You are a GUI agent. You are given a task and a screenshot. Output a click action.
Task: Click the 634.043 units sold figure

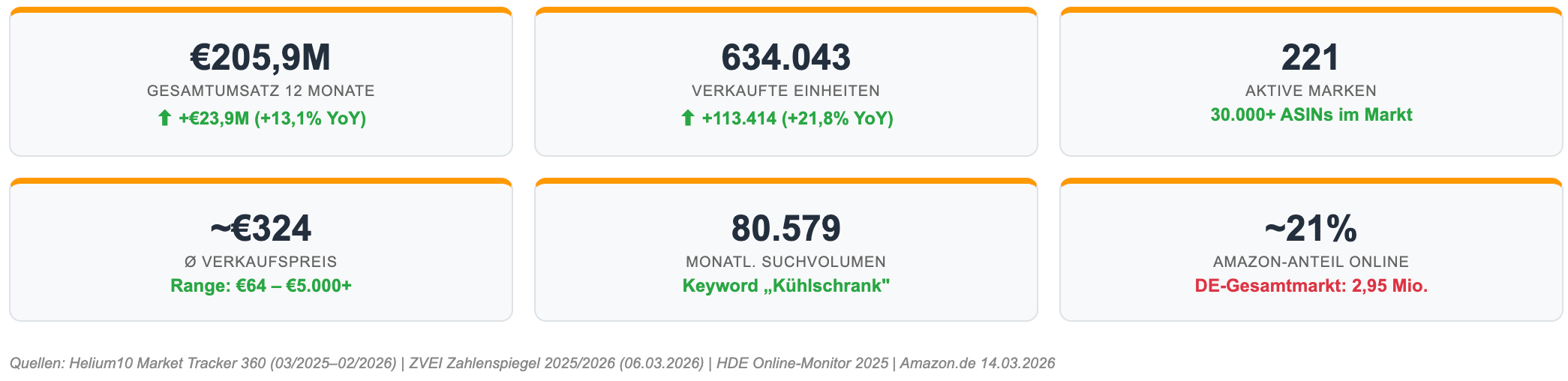coord(786,58)
